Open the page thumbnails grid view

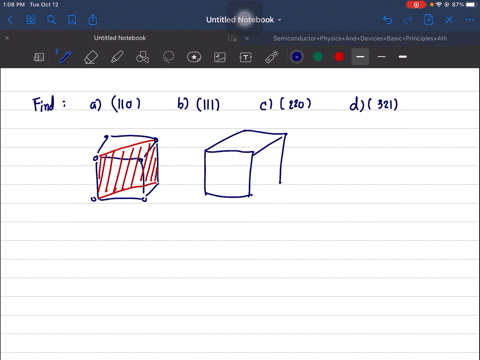(31, 20)
